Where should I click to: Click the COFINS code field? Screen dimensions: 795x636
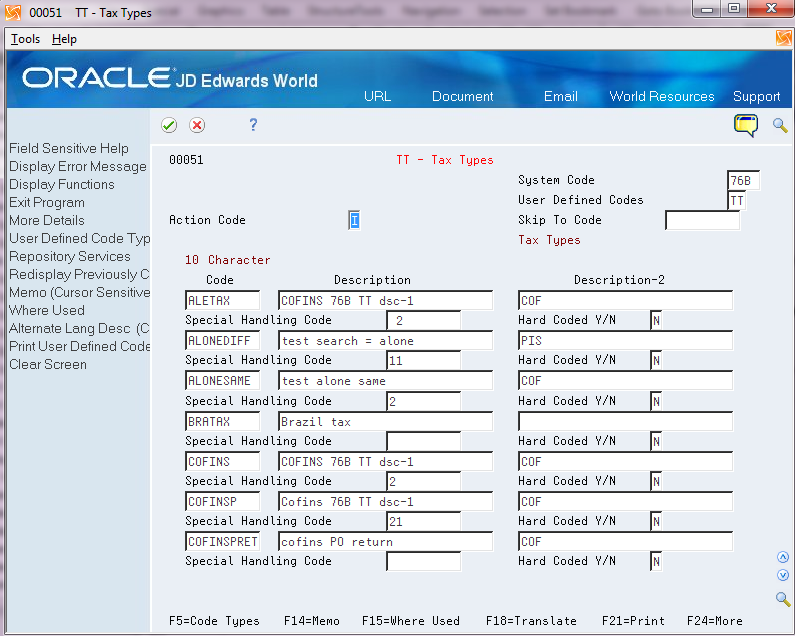223,461
